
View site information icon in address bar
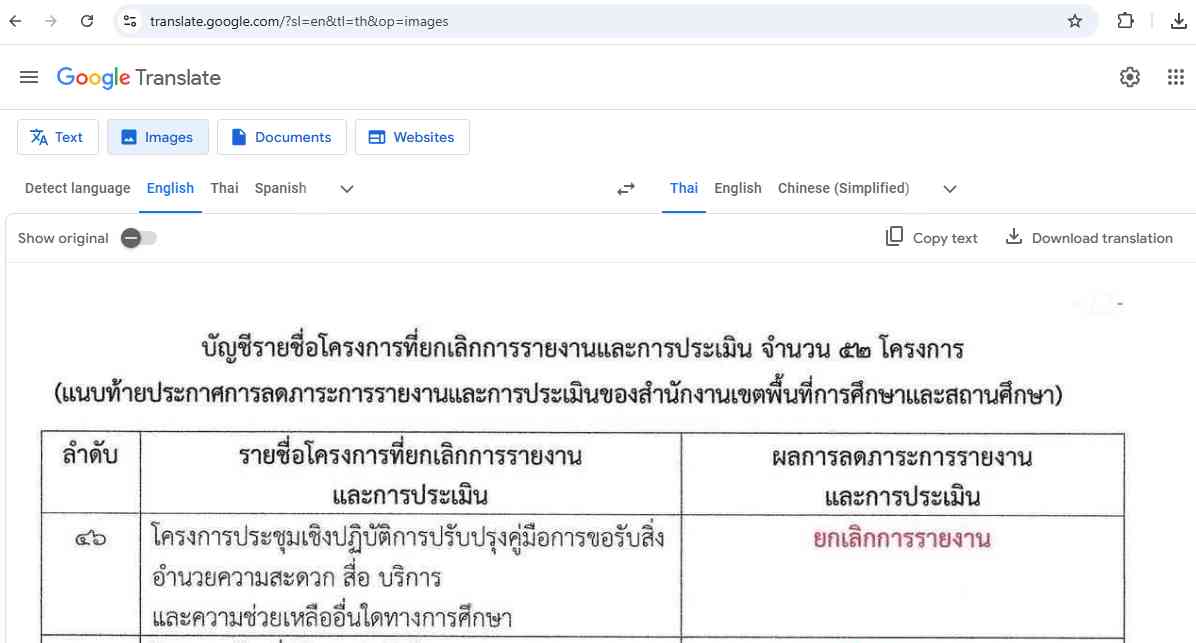point(129,21)
